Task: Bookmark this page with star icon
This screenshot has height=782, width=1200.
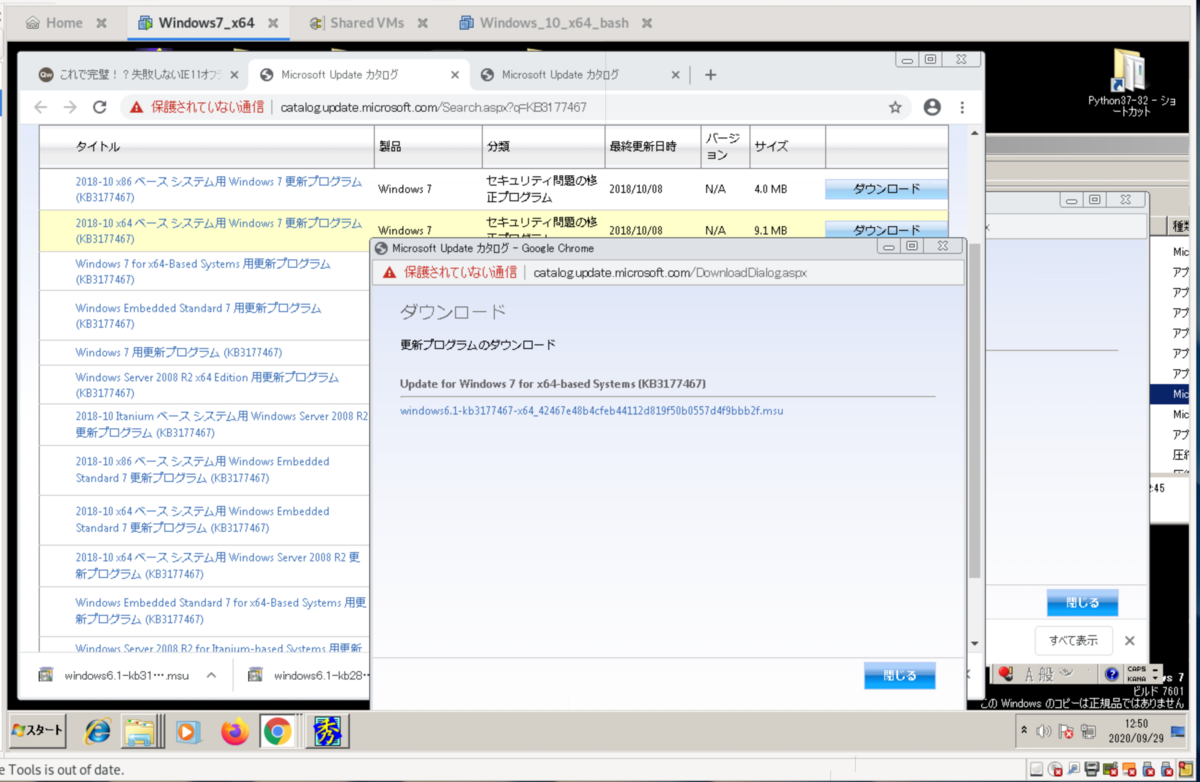Action: 895,107
